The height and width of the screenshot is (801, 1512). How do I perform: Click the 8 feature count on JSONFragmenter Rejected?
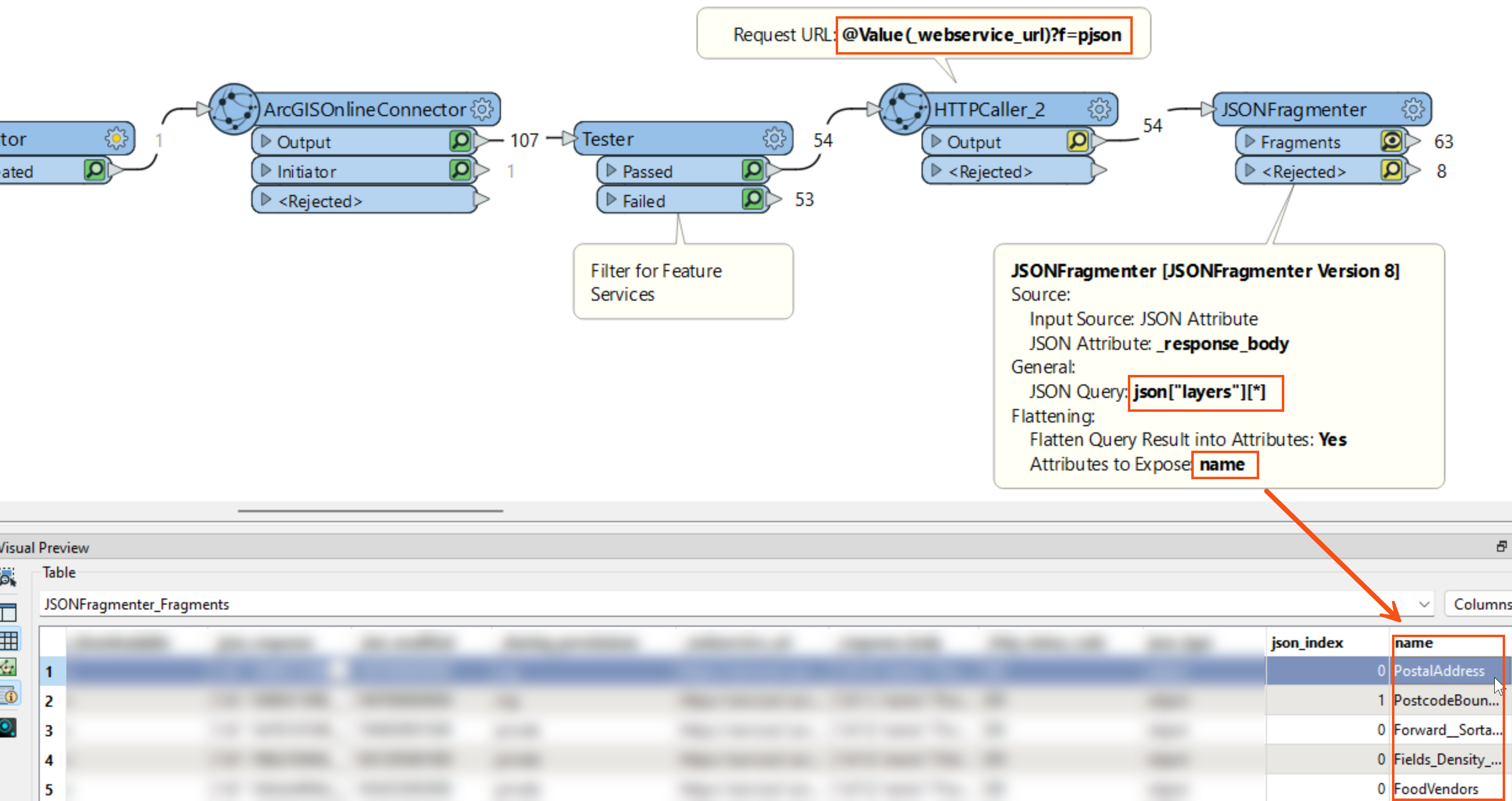click(x=1441, y=171)
